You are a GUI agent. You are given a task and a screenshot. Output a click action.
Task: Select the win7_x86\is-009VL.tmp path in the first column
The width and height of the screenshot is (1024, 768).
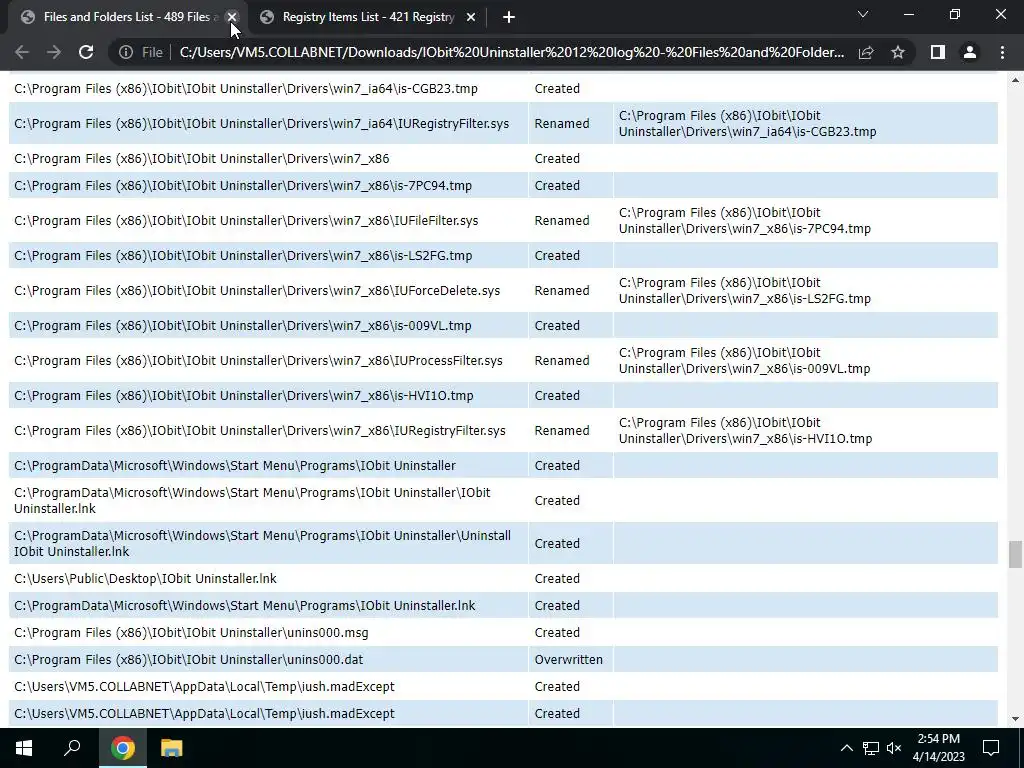(242, 325)
